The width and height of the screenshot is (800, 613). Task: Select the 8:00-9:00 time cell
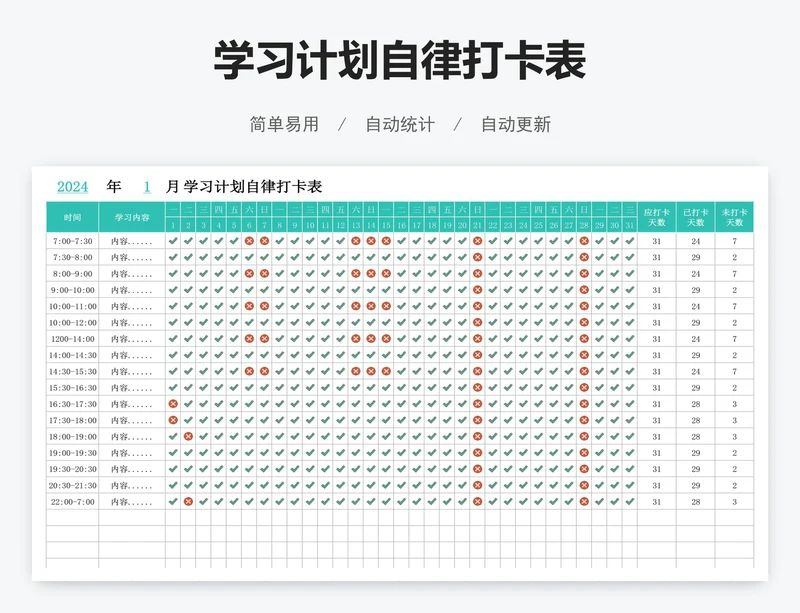(72, 274)
